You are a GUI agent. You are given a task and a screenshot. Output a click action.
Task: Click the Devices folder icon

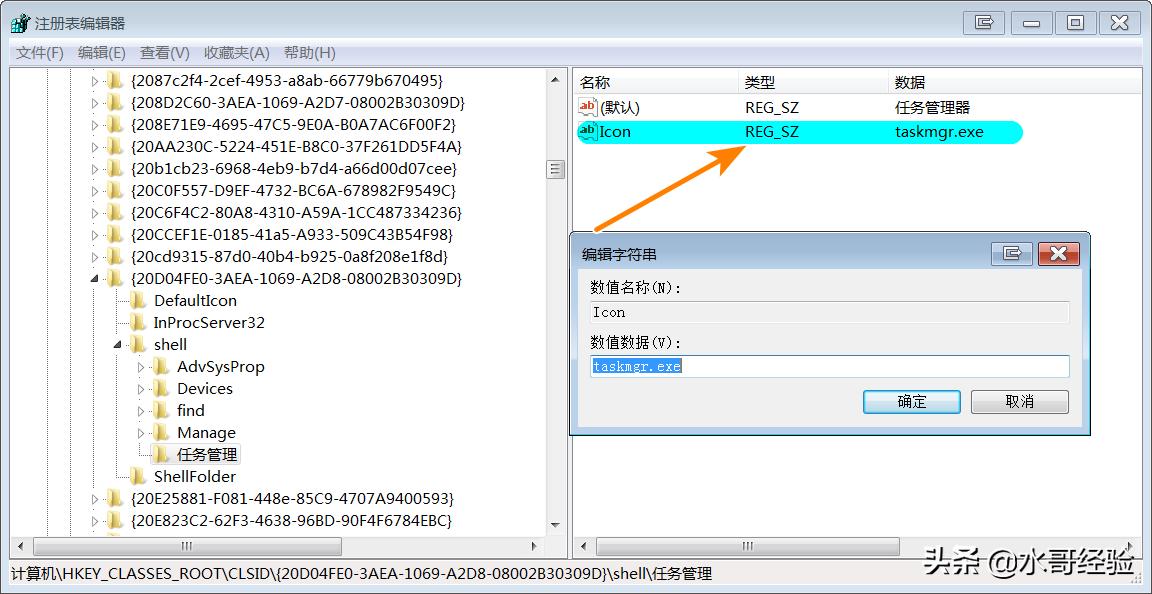161,388
